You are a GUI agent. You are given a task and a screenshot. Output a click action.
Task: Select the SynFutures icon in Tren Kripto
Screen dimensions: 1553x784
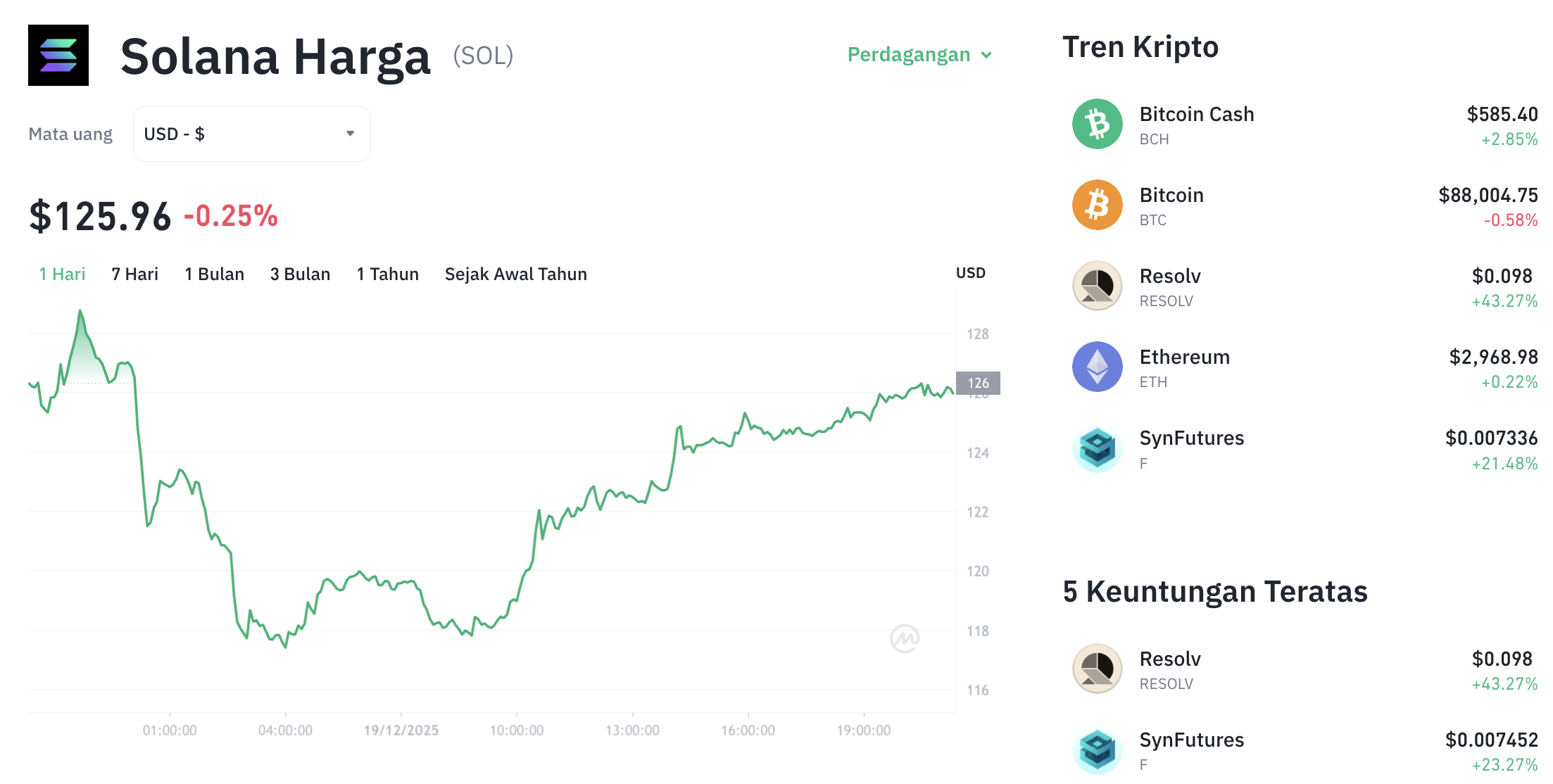[1096, 448]
